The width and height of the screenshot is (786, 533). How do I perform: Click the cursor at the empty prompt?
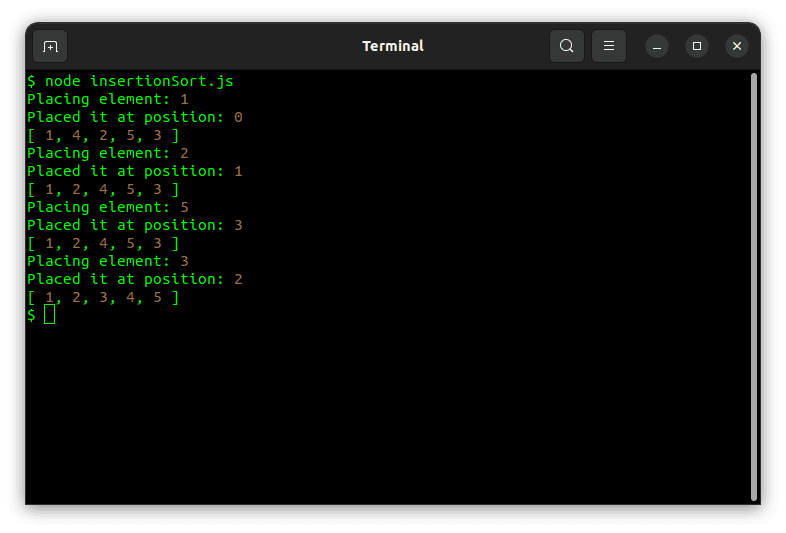point(49,315)
